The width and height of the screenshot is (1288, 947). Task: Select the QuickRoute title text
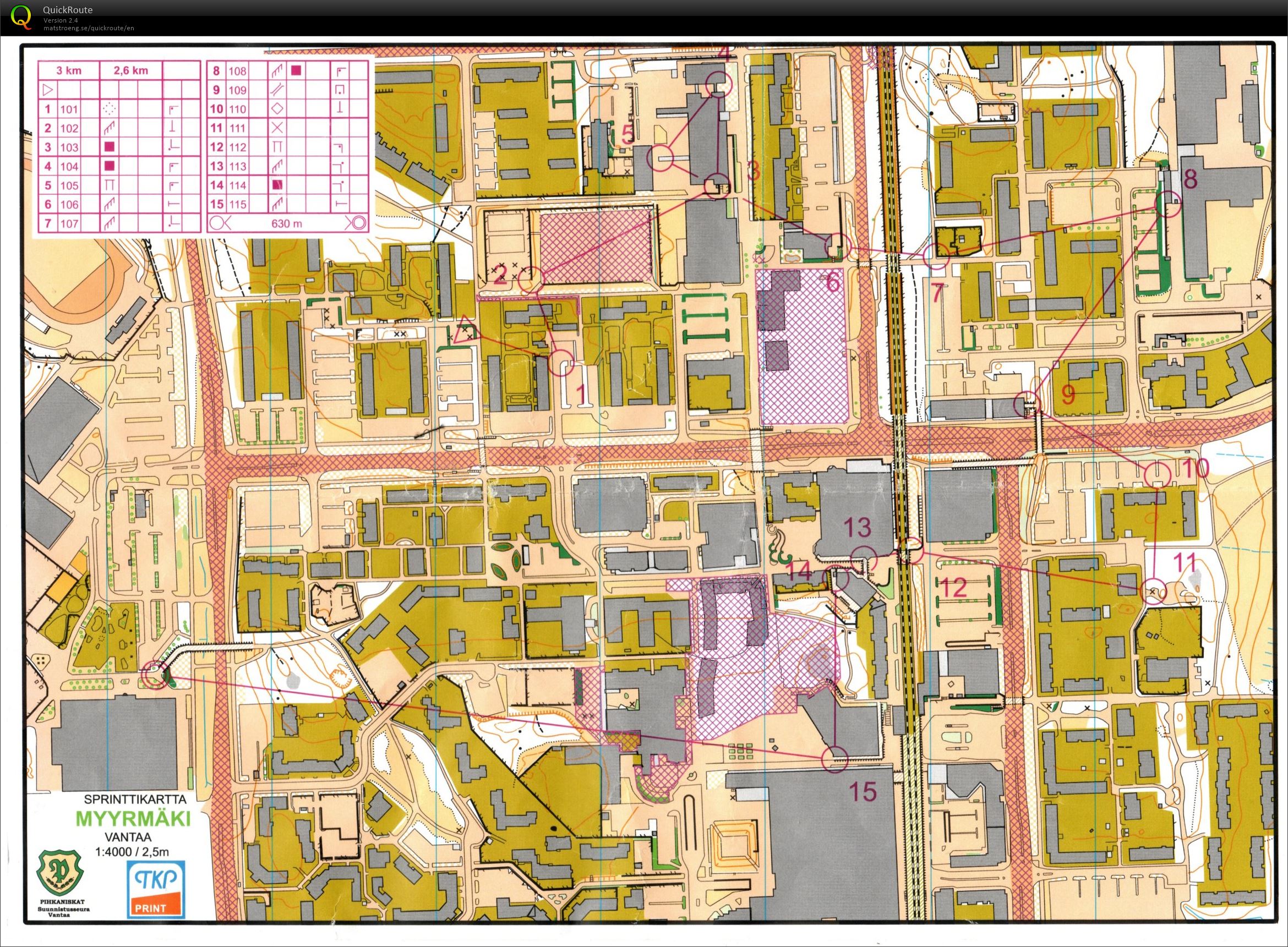(x=68, y=10)
